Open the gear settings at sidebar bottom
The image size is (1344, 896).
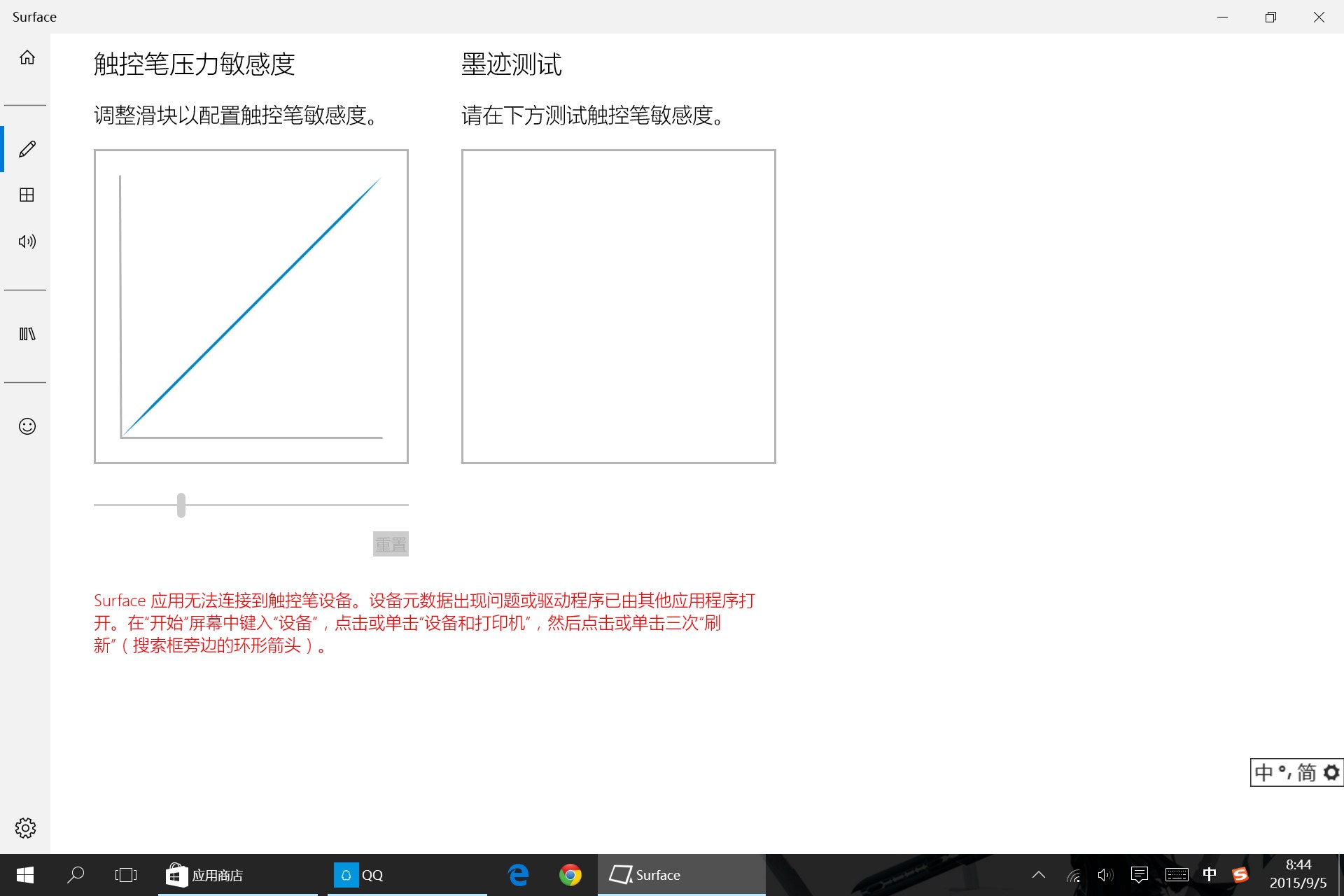pyautogui.click(x=25, y=828)
